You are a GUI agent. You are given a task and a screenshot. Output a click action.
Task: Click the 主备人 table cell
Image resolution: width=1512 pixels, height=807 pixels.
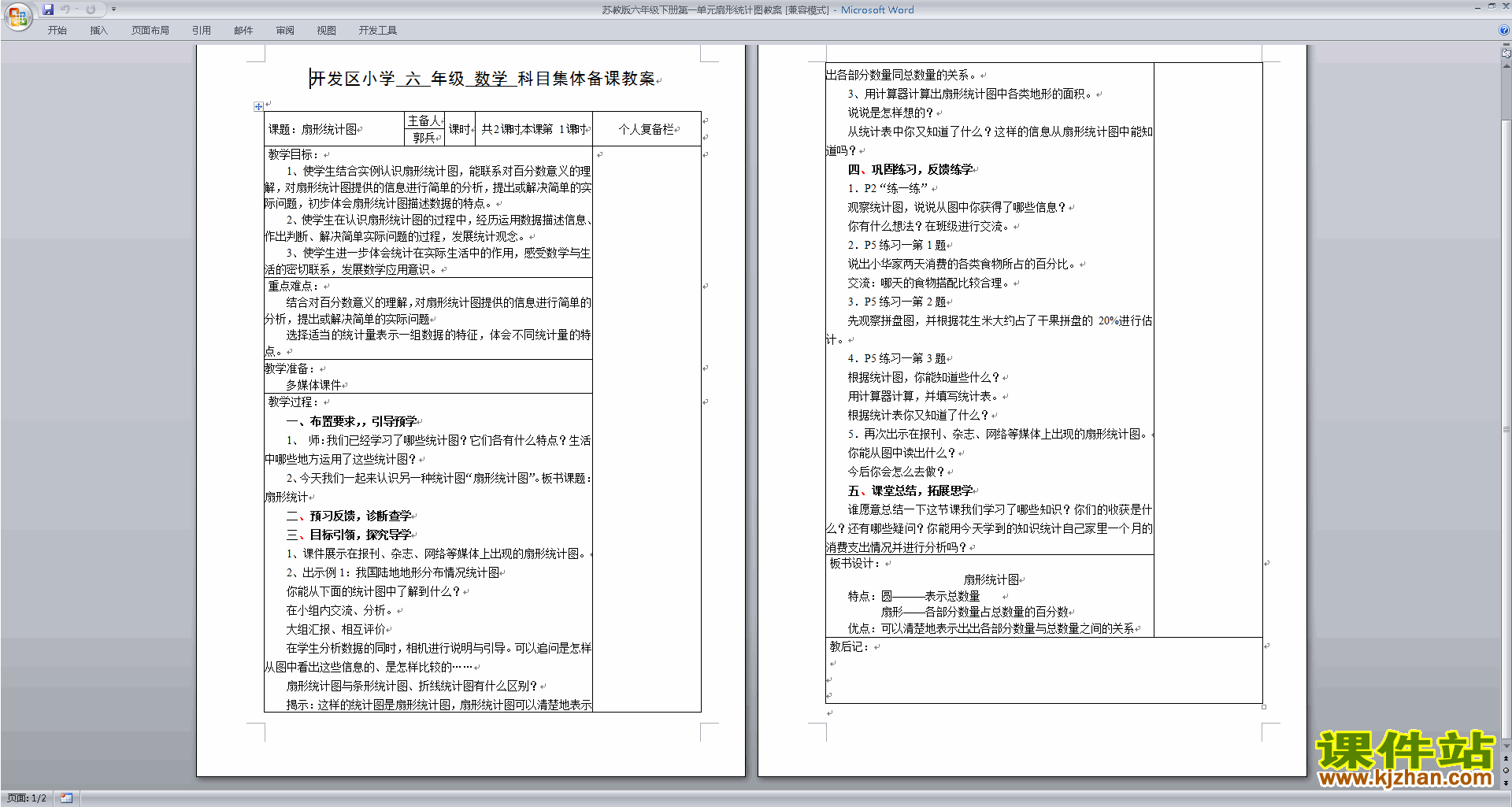point(424,120)
